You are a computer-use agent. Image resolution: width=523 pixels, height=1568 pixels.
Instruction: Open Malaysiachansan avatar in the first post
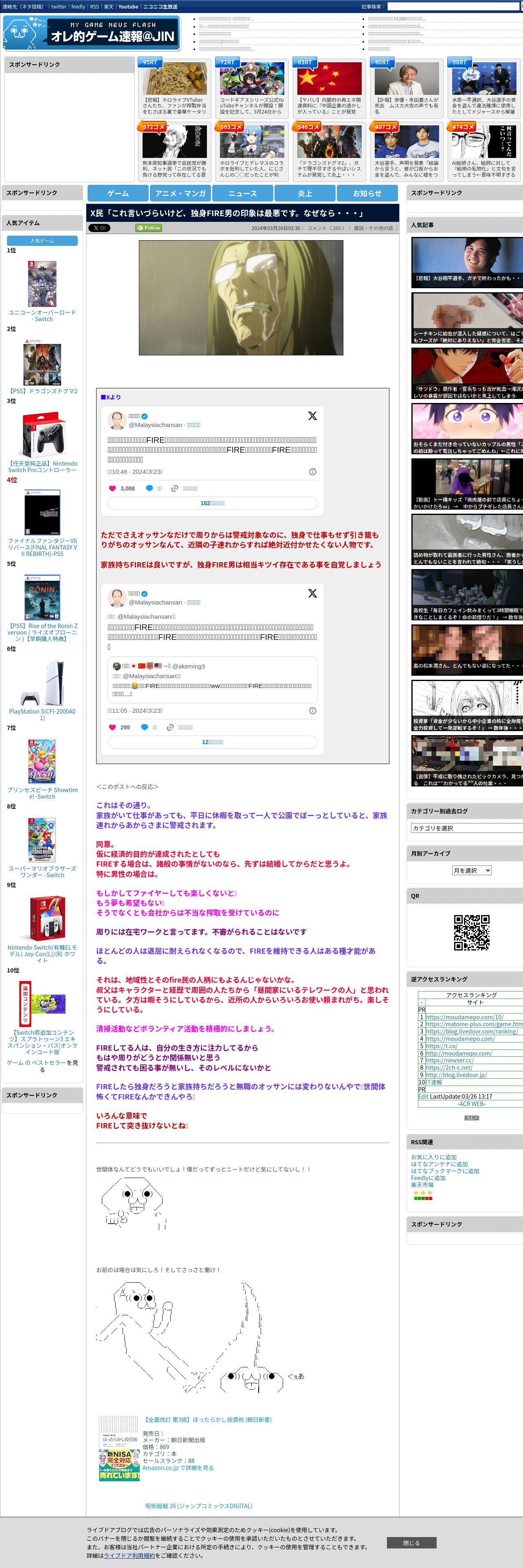(117, 420)
